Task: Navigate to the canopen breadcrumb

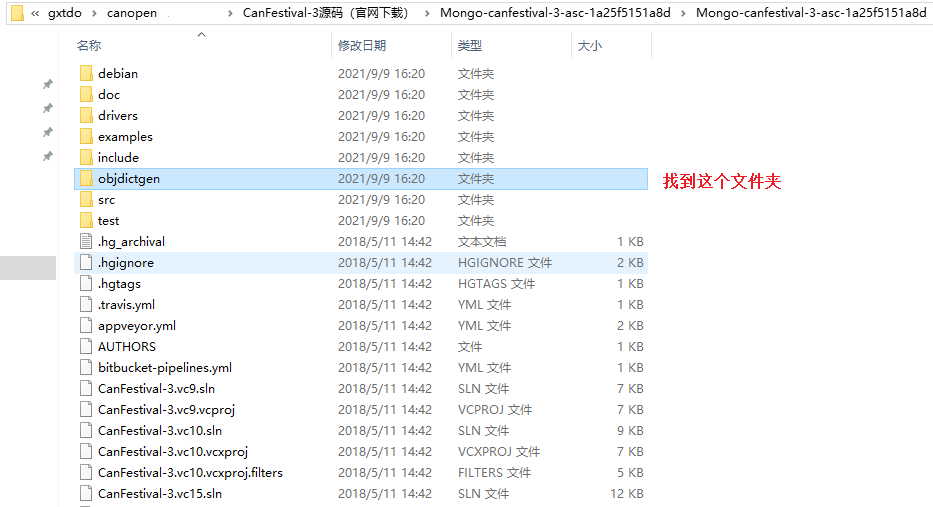Action: coord(132,13)
